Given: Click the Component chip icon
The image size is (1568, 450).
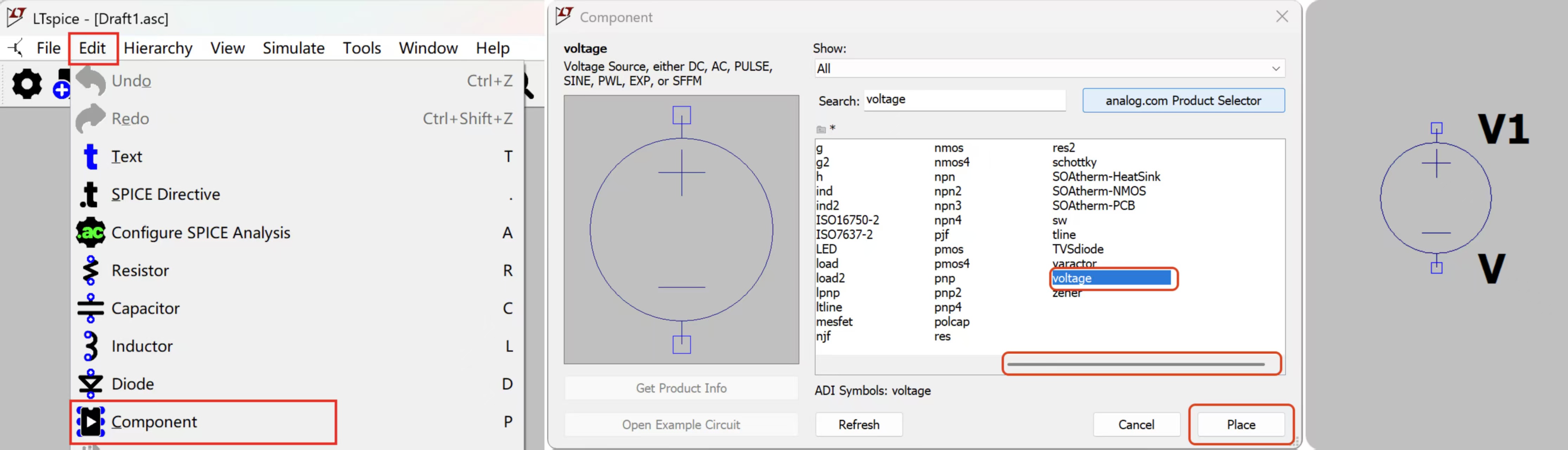Looking at the screenshot, I should pyautogui.click(x=91, y=422).
